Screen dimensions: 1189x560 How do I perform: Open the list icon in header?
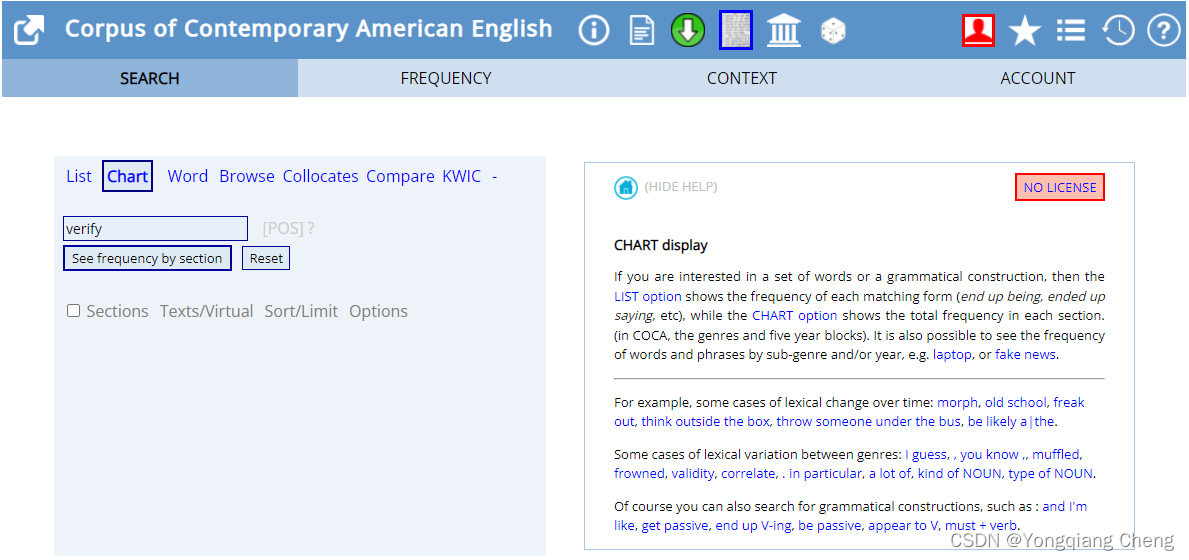coord(1071,31)
